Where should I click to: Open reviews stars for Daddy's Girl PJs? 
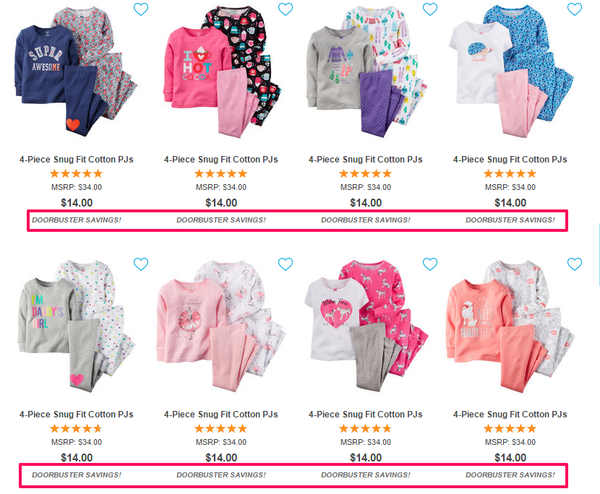77,429
